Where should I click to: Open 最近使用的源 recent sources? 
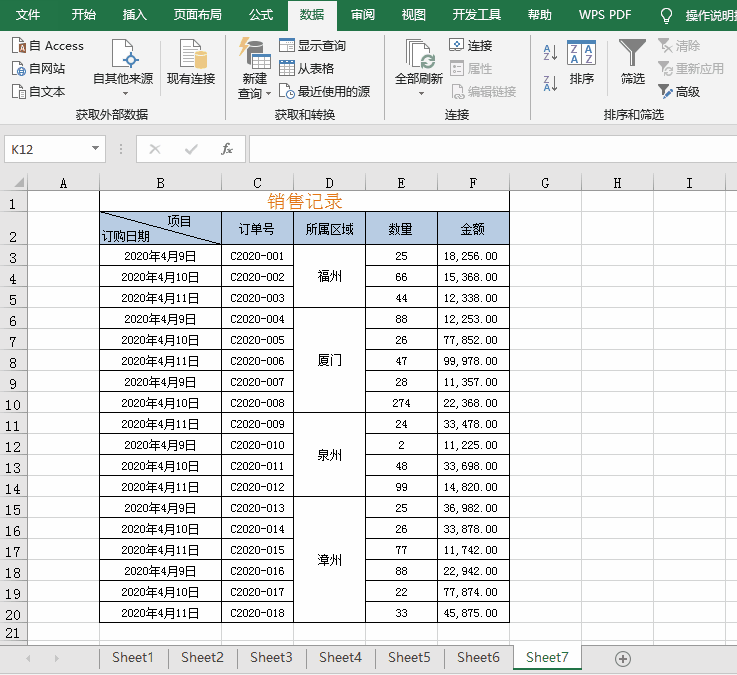click(325, 91)
